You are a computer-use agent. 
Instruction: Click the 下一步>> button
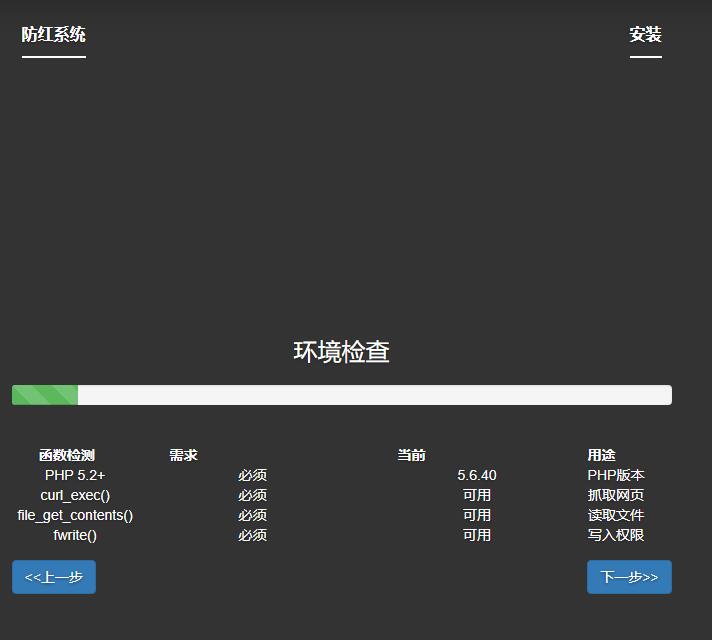click(x=629, y=577)
